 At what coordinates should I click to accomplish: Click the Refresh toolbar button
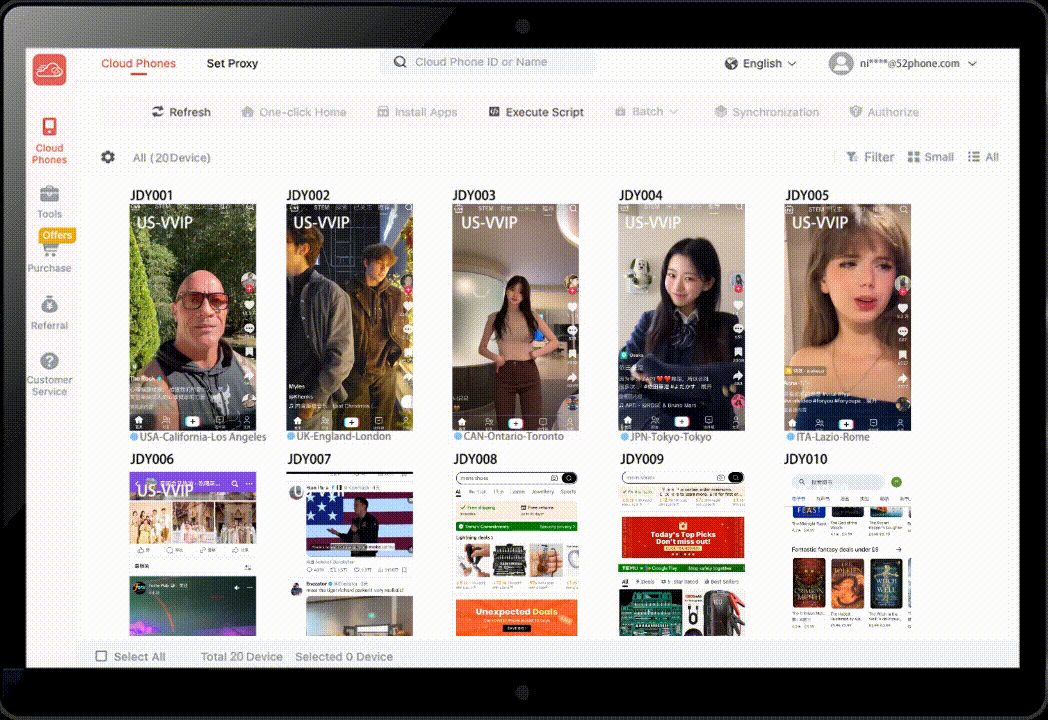tap(181, 112)
